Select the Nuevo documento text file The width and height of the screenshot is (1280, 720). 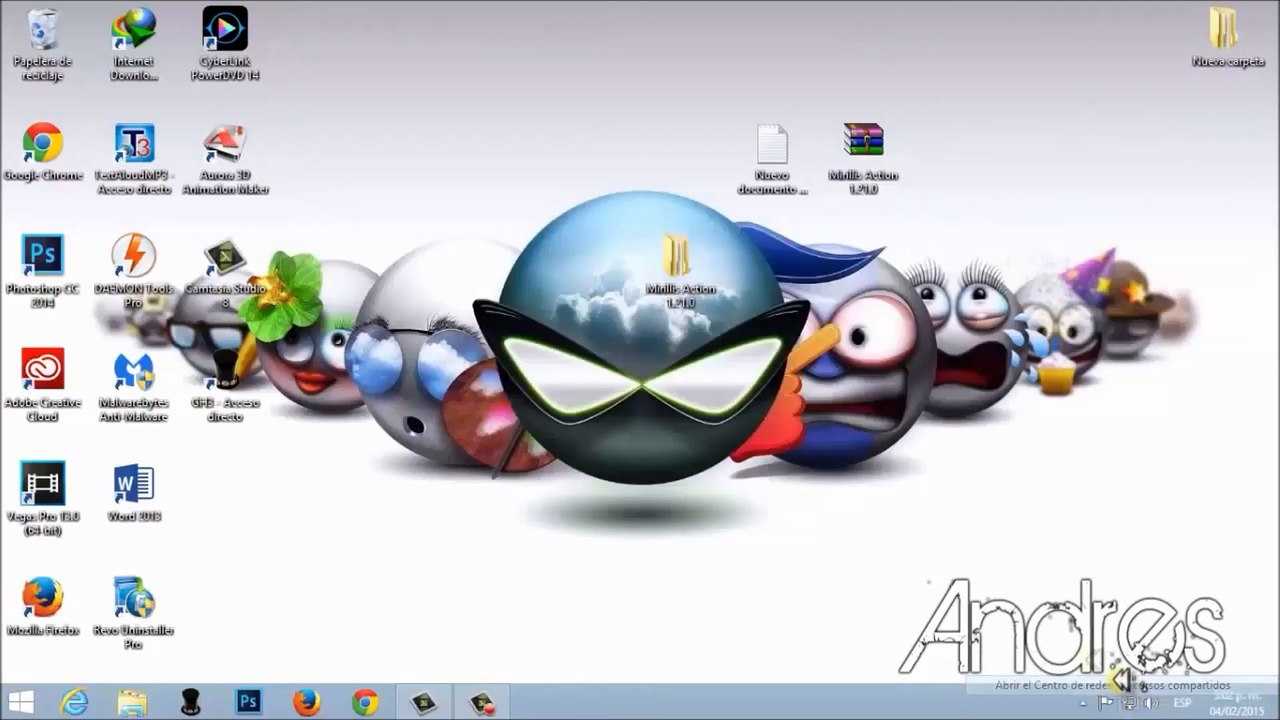pos(772,160)
